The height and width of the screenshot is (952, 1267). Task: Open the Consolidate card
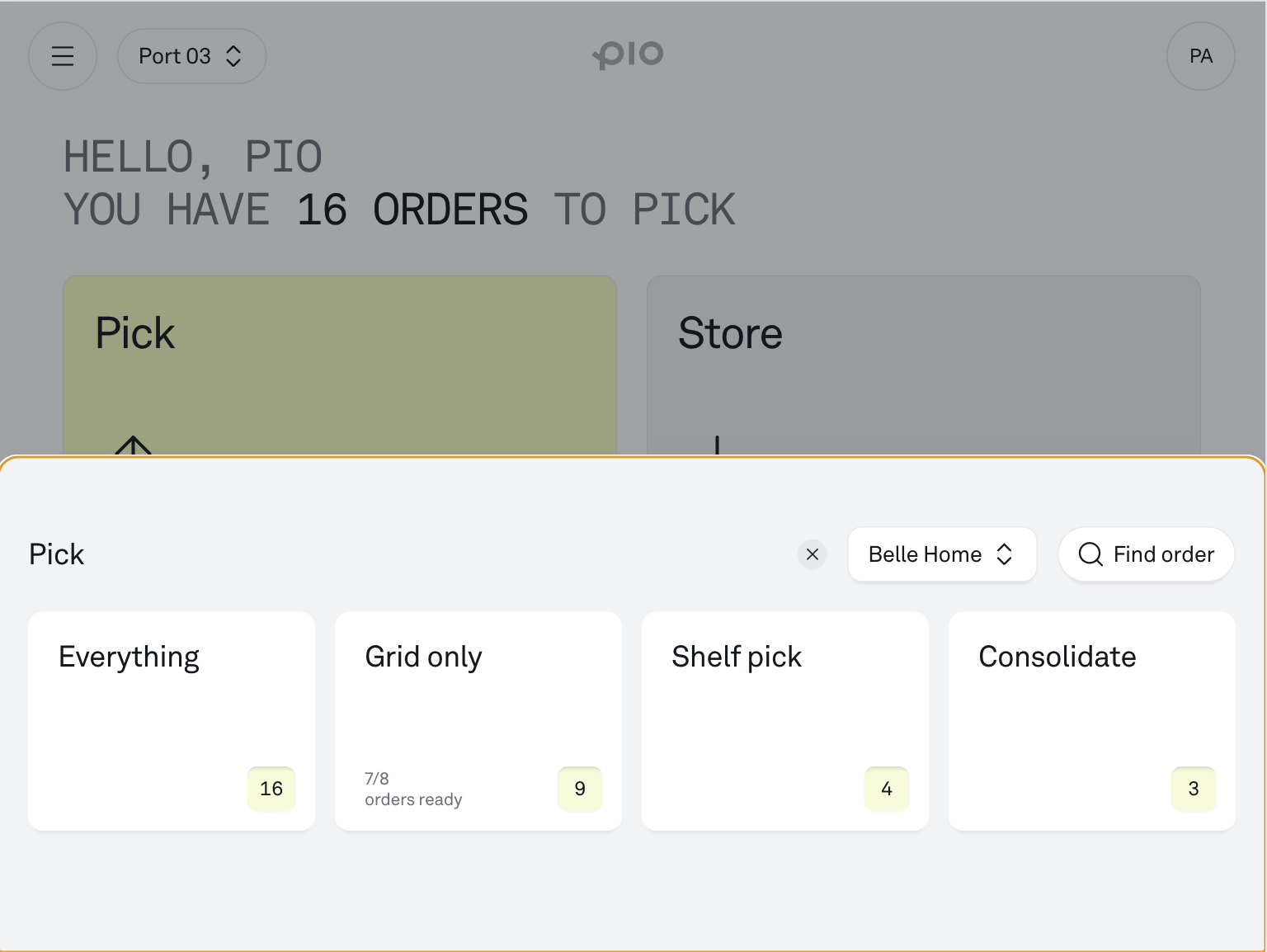(x=1091, y=720)
